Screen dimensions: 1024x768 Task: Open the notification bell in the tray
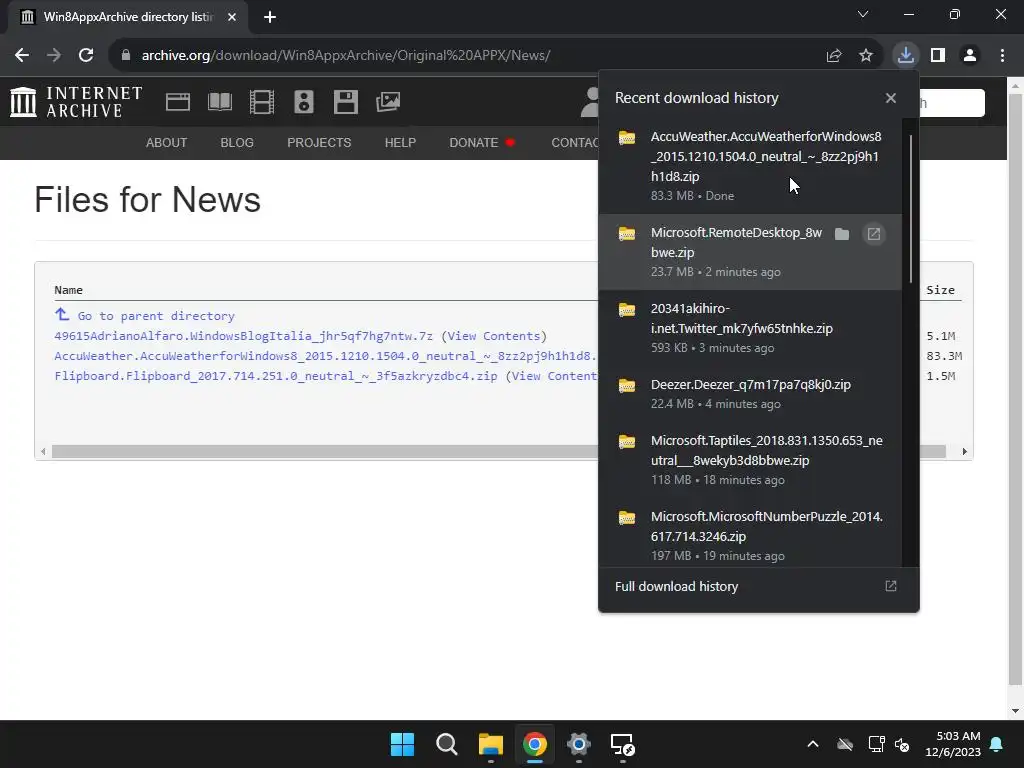(997, 744)
